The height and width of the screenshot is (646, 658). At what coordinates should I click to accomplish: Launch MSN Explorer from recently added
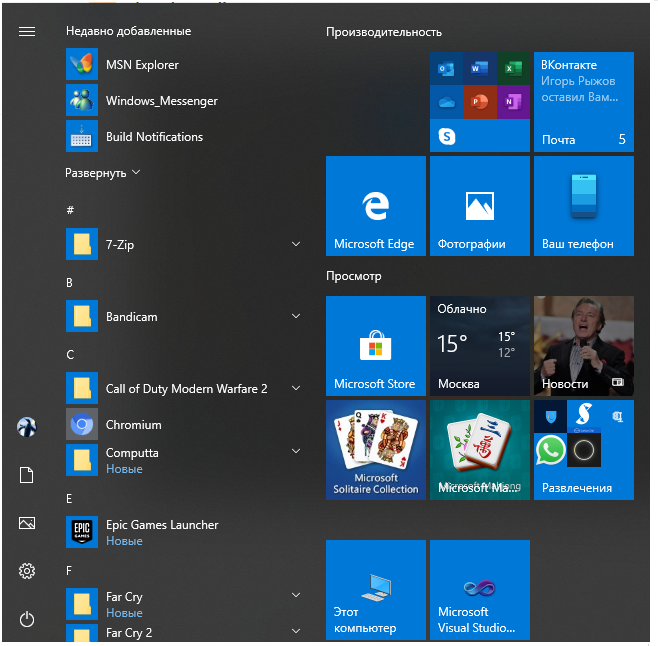[185, 64]
